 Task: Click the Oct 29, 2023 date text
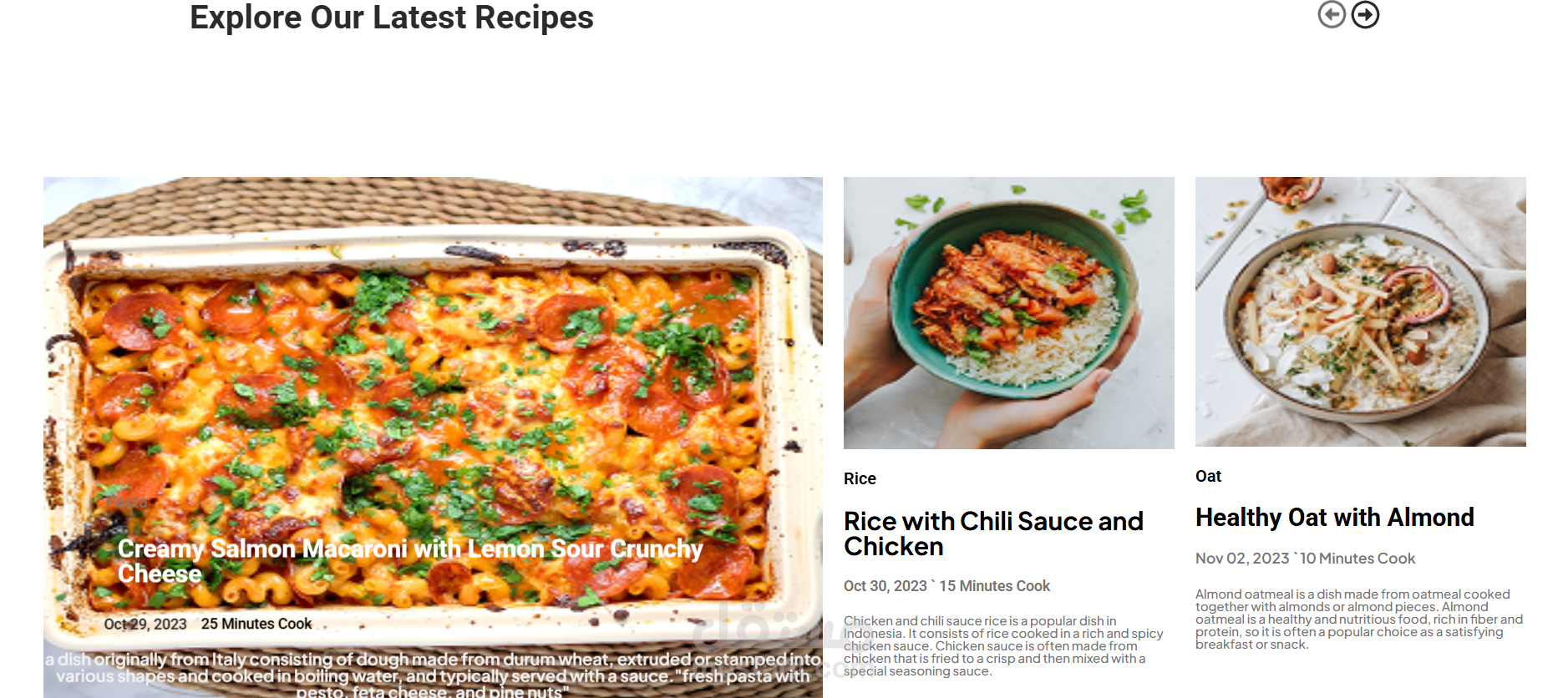click(145, 624)
